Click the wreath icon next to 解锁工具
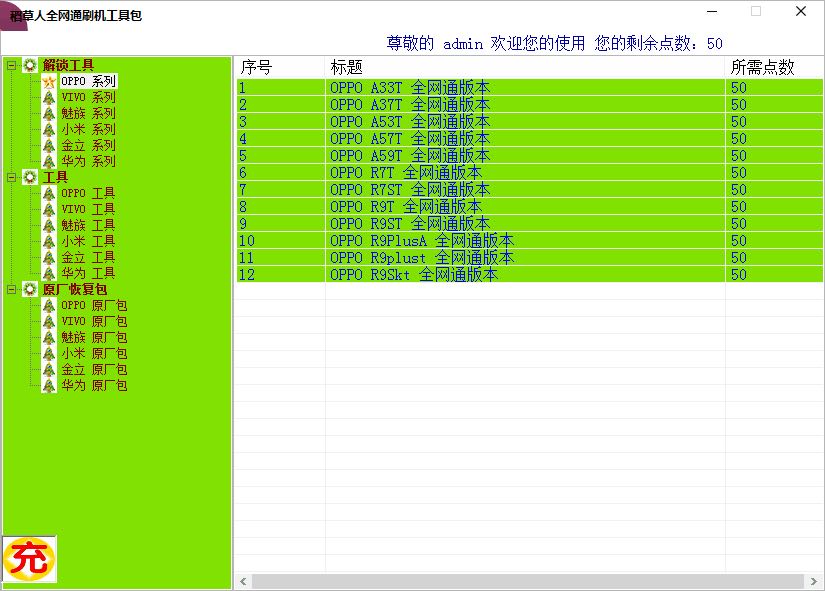 click(x=30, y=65)
